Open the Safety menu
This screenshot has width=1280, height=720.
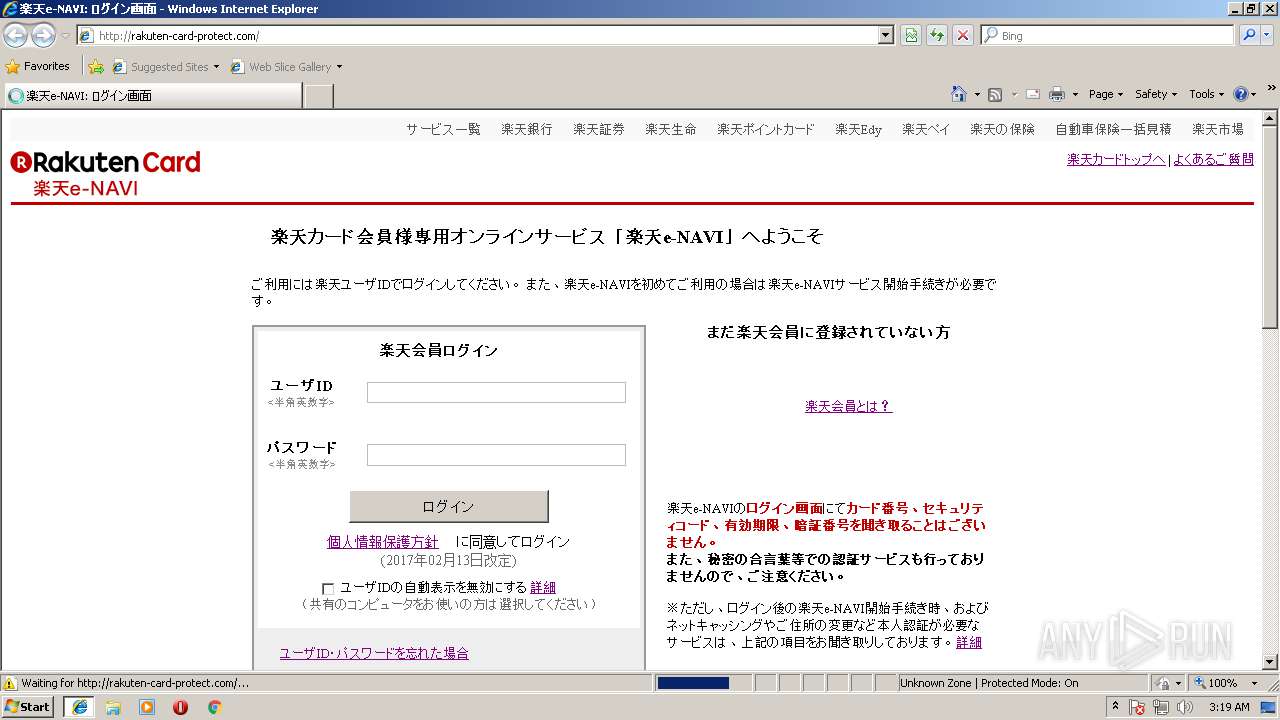tap(1156, 94)
